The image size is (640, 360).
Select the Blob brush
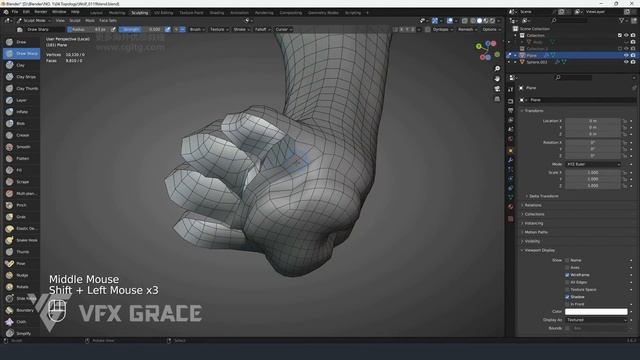21,123
